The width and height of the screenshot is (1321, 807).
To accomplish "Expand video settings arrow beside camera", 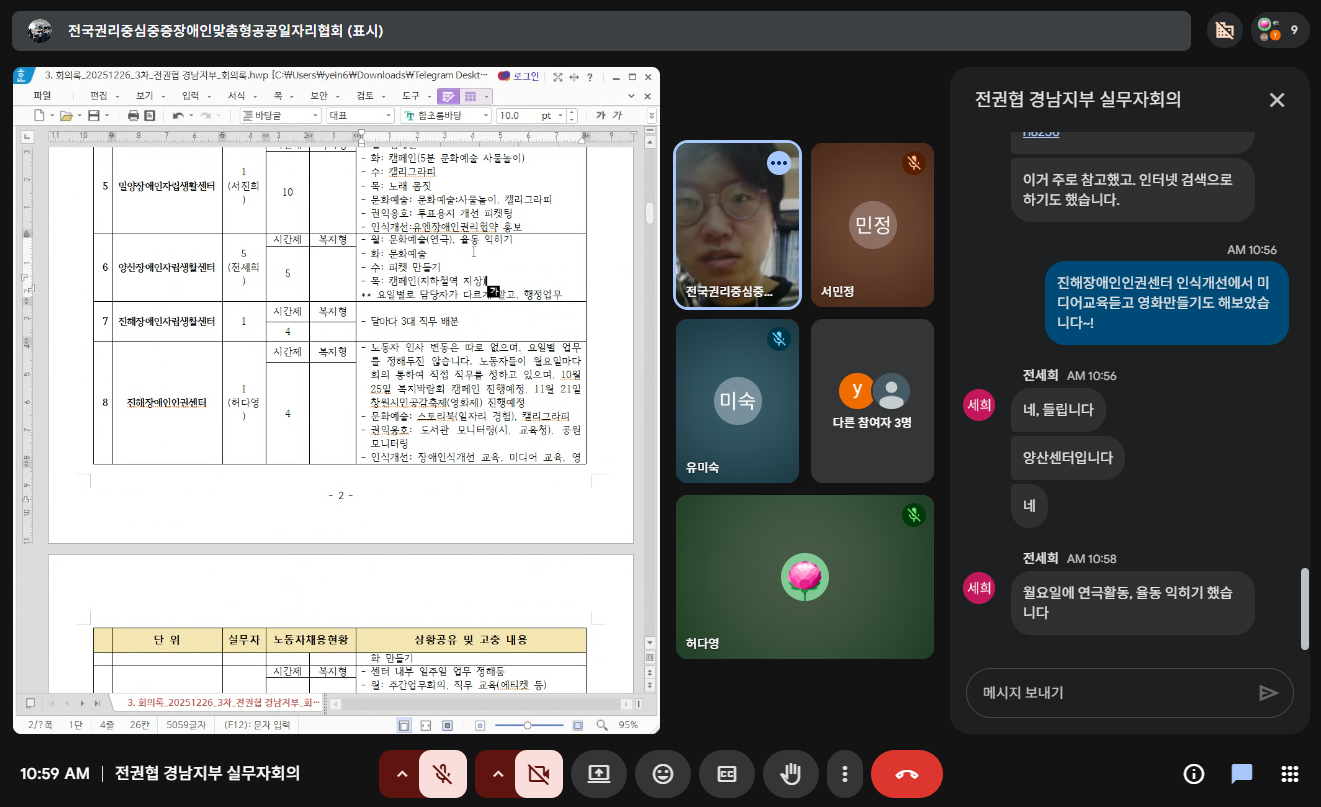I will (x=498, y=774).
